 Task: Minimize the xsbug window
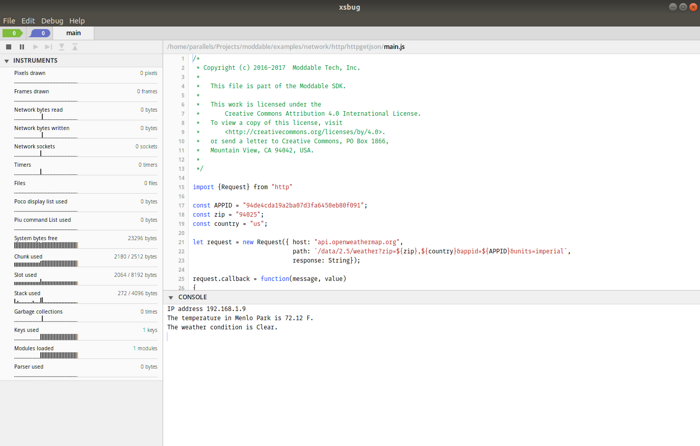coord(673,7)
